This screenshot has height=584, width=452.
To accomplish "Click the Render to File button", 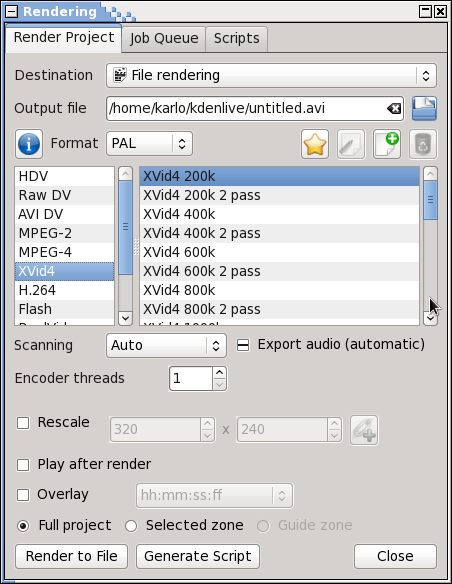I will coord(71,556).
